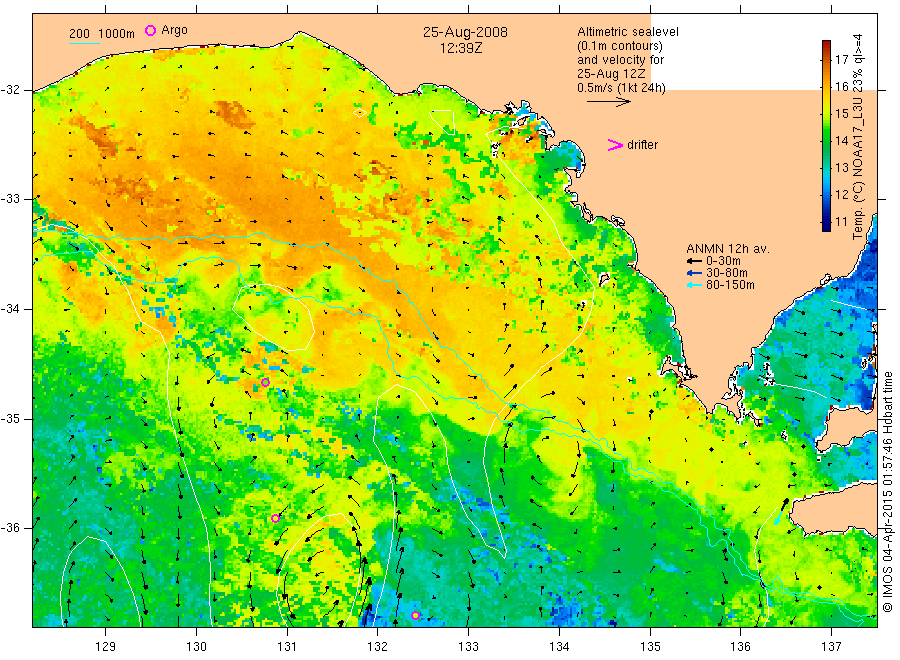Viewport: 900px width, 660px height.
Task: Click the longitude axis label "135"
Action: (650, 646)
